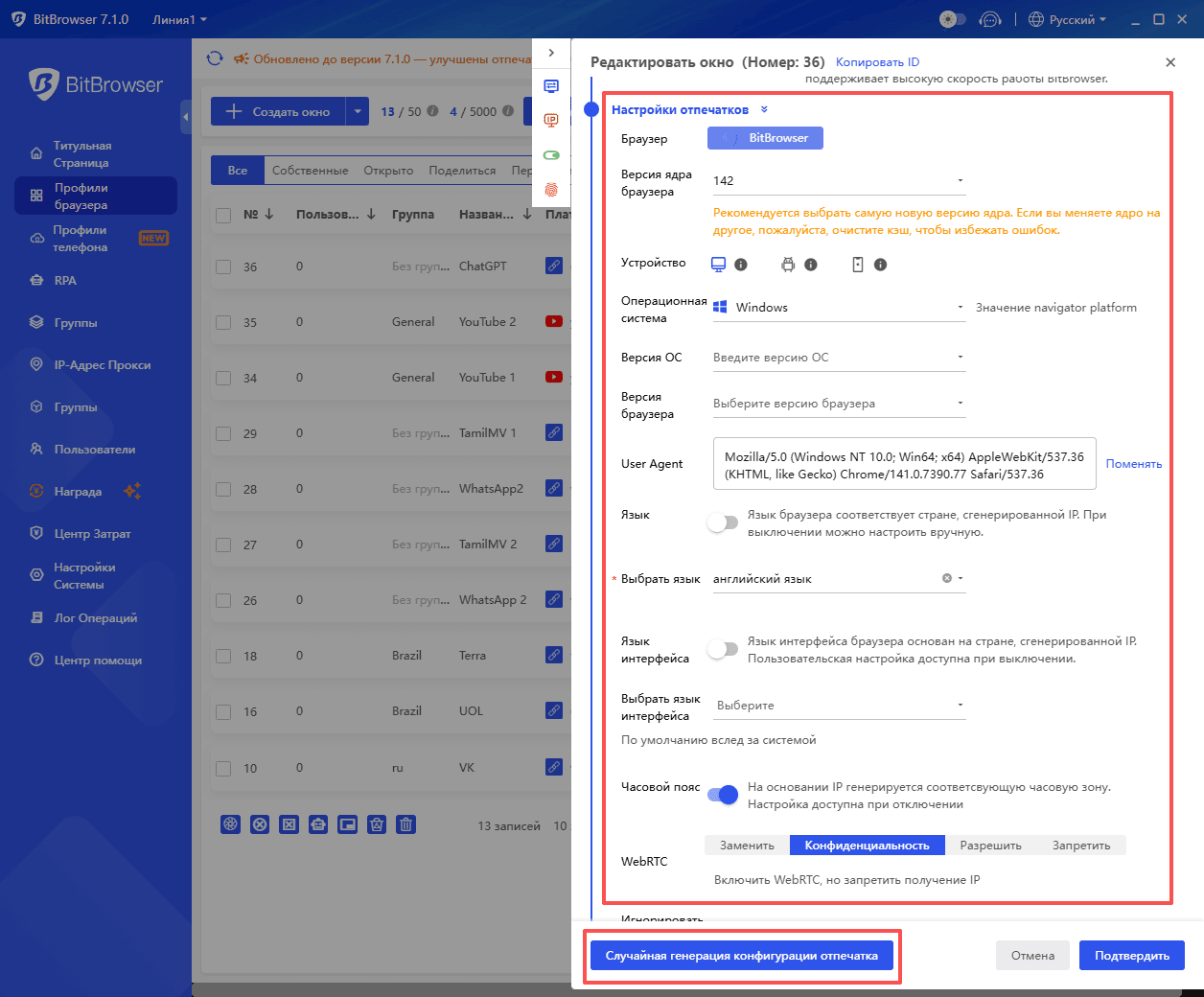Click the robot RPA icon below the profile list
1204x997 pixels.
coord(317,823)
